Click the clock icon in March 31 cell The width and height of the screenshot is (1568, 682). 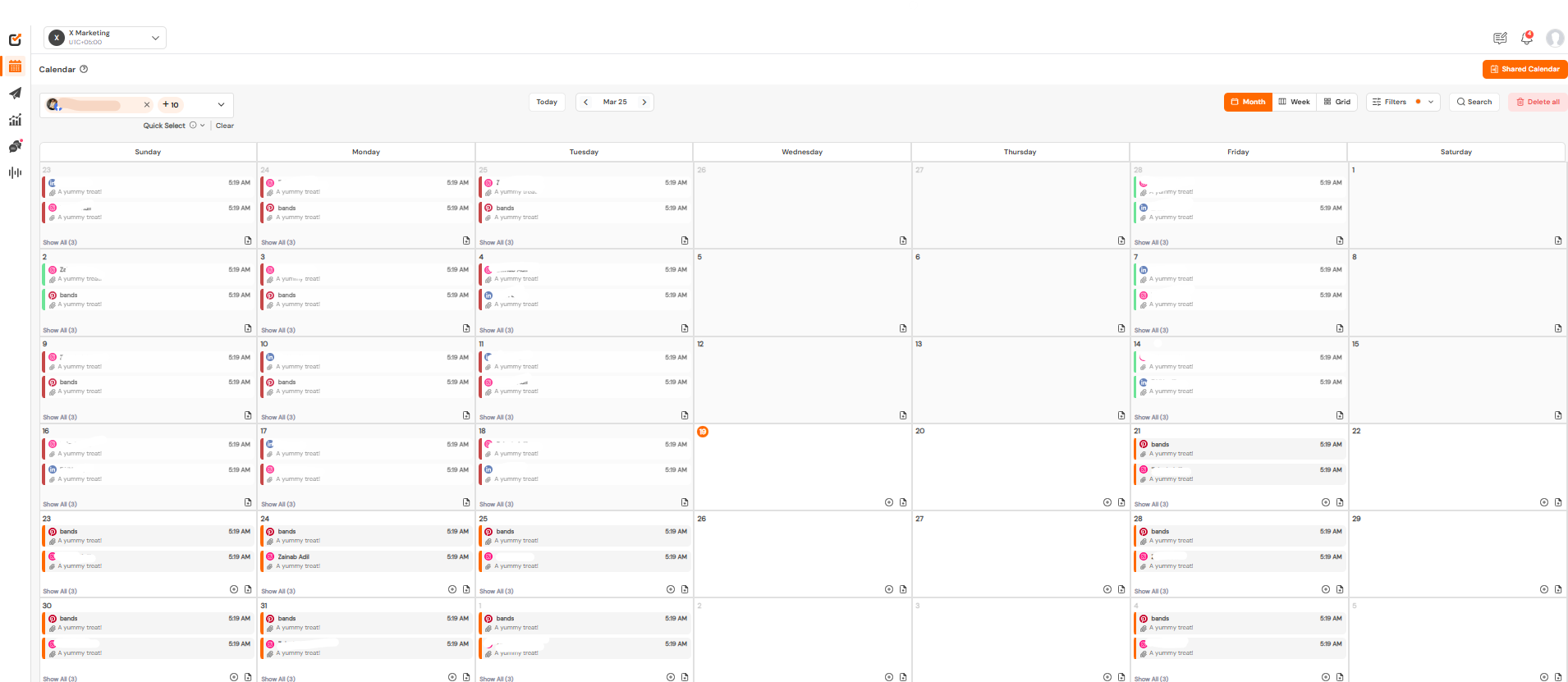(x=452, y=677)
